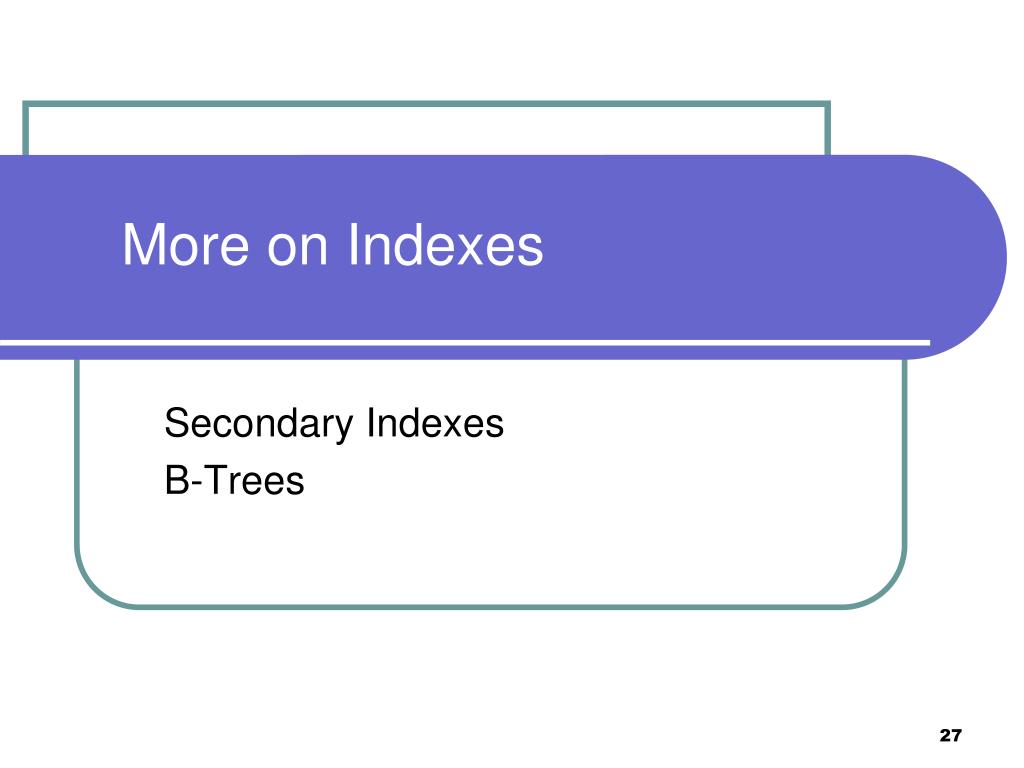This screenshot has height=768, width=1024.
Task: Select the 'Secondary Indexes' text line
Action: point(334,424)
